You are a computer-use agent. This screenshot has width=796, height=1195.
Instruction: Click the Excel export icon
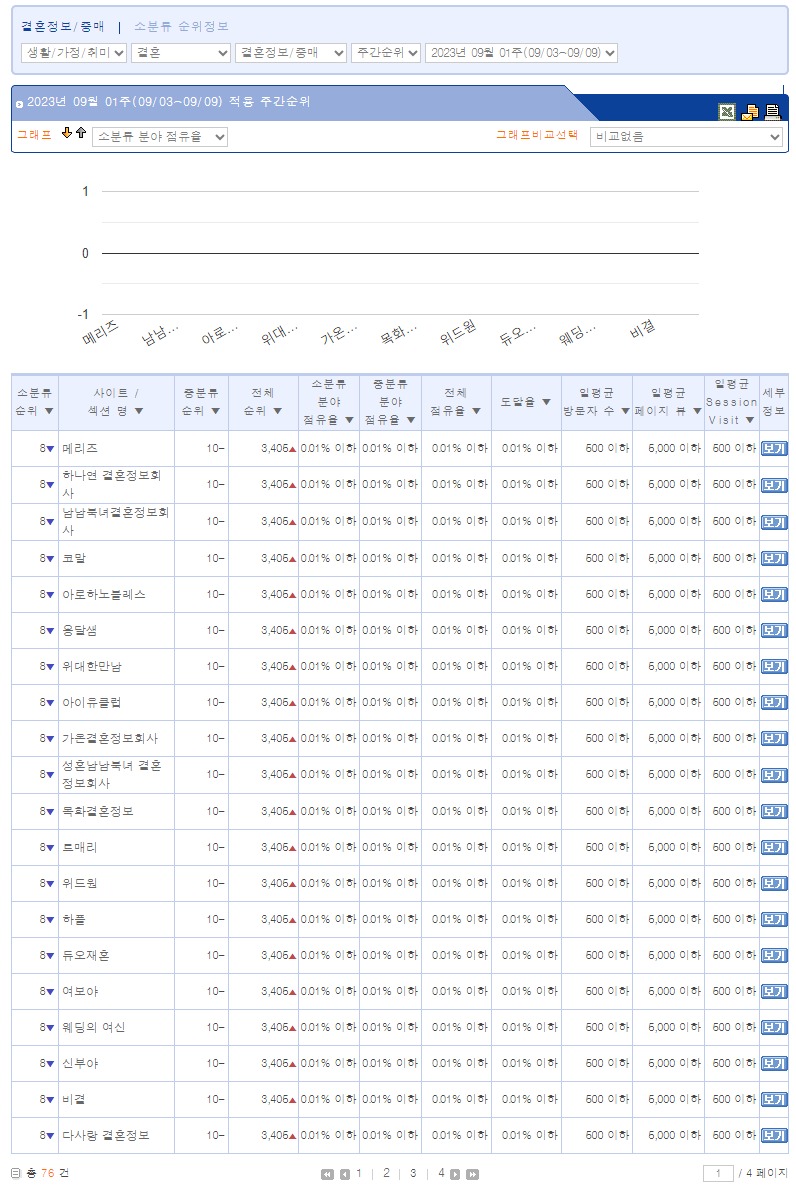[727, 112]
